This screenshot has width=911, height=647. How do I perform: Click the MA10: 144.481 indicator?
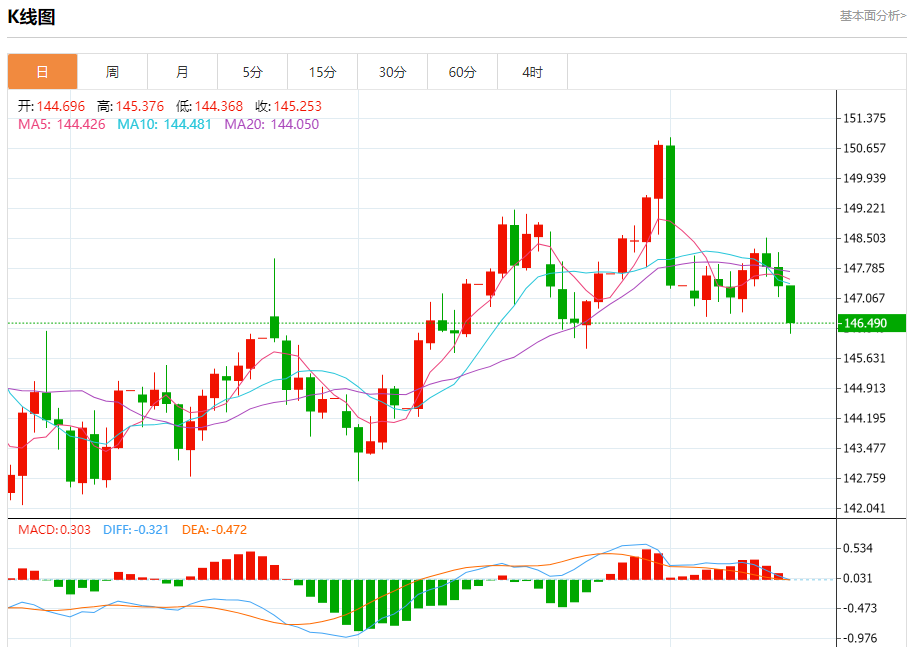click(164, 124)
